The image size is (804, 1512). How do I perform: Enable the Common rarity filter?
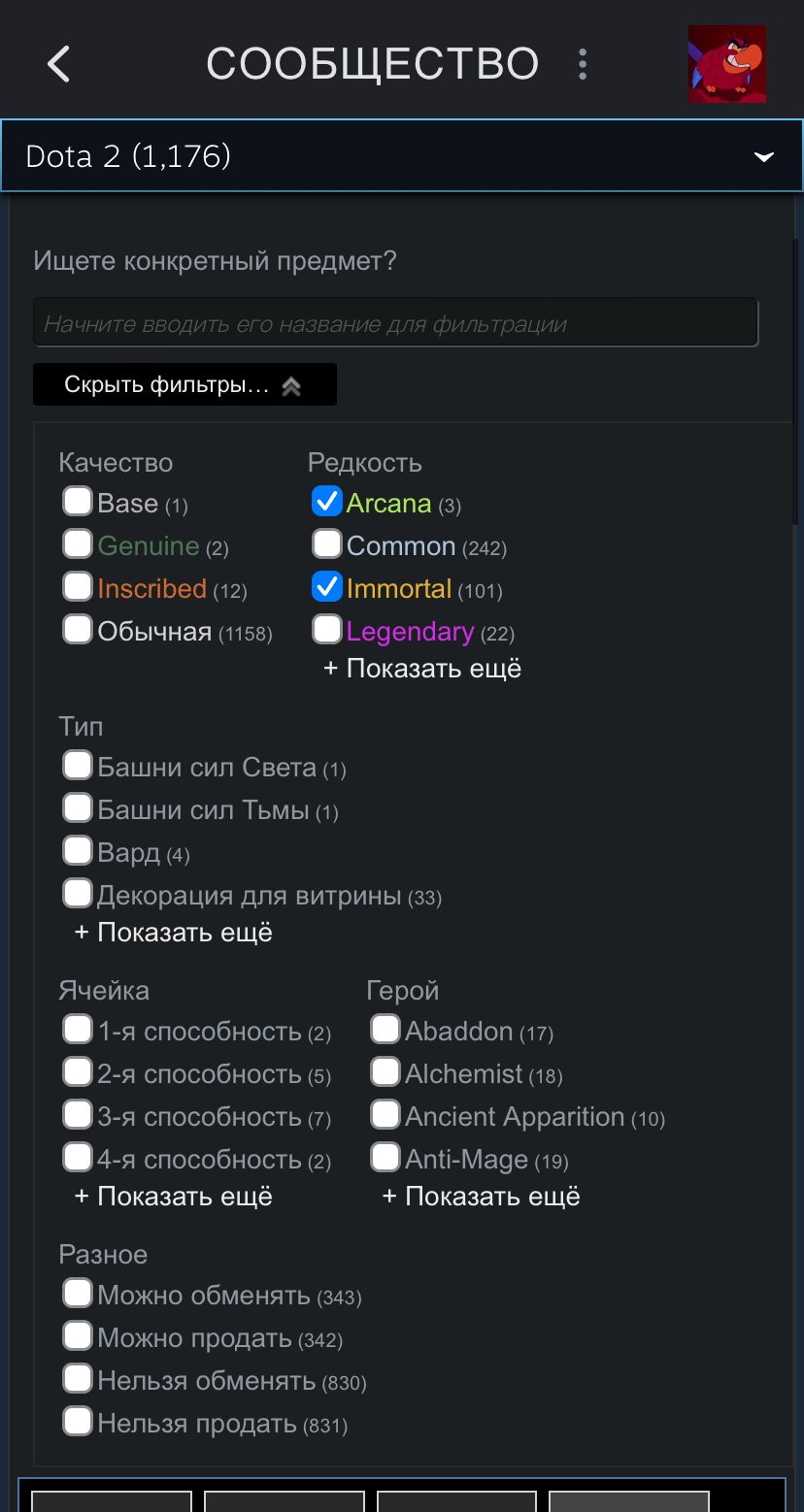tap(327, 543)
